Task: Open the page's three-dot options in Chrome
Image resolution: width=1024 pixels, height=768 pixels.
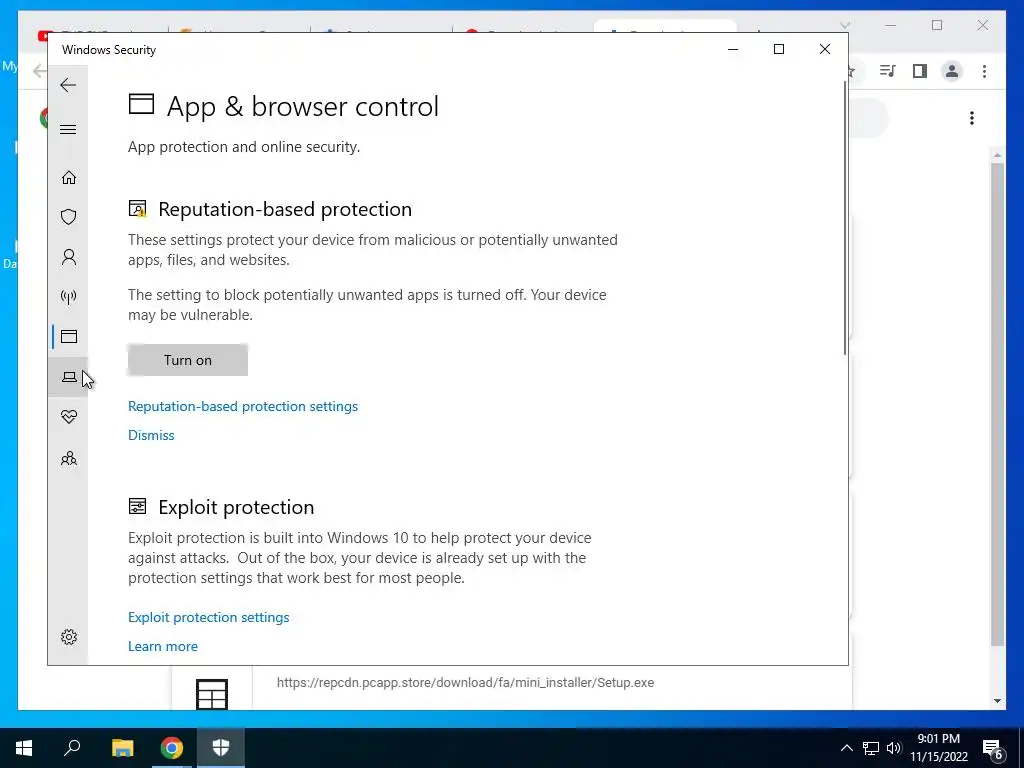Action: click(x=972, y=118)
